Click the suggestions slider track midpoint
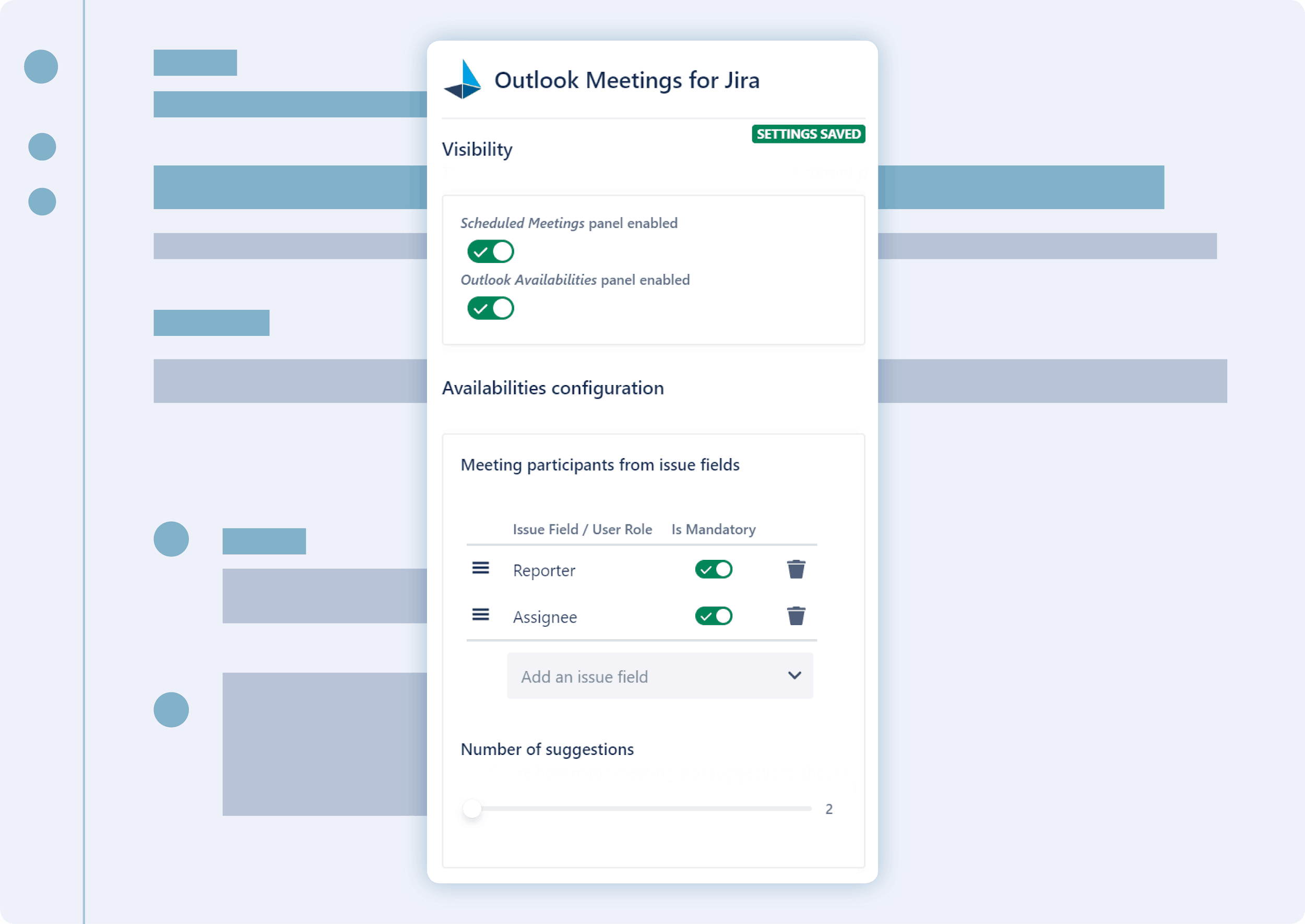Image resolution: width=1305 pixels, height=924 pixels. coord(642,809)
